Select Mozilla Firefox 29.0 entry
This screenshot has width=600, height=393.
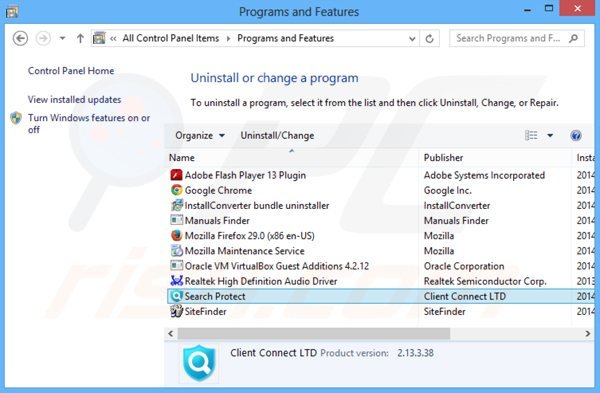(249, 236)
